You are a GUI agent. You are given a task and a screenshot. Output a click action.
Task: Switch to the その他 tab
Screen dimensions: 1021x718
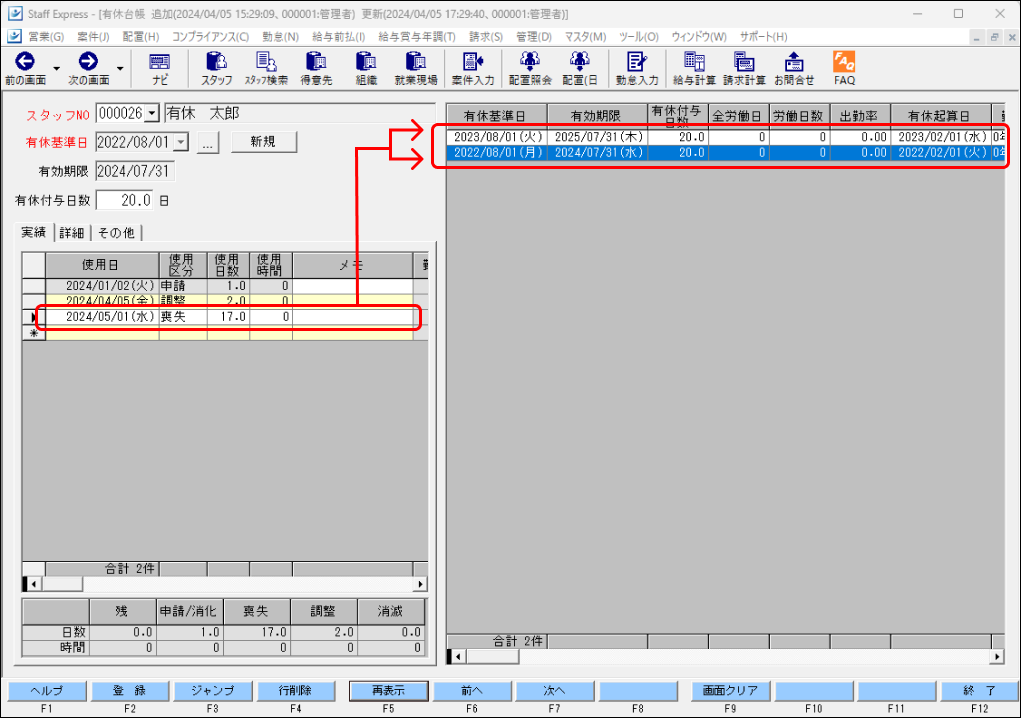point(116,233)
